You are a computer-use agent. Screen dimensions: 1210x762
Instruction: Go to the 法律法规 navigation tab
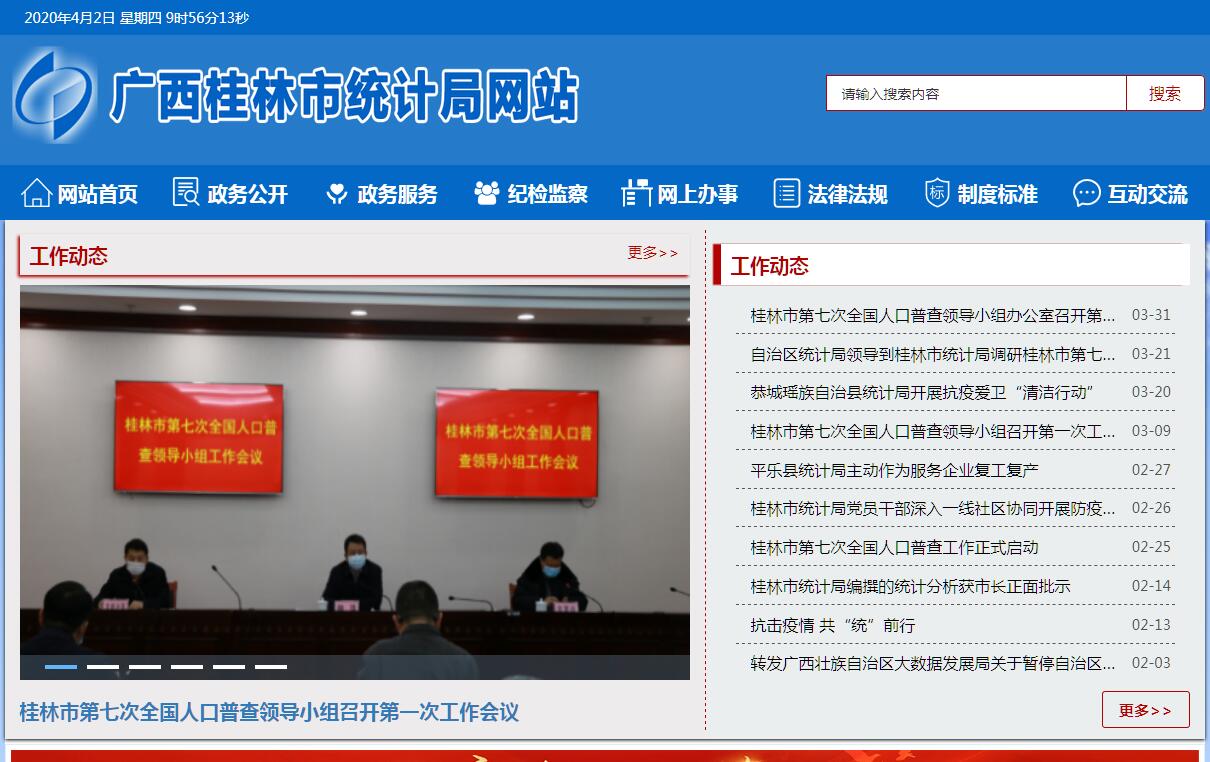847,194
